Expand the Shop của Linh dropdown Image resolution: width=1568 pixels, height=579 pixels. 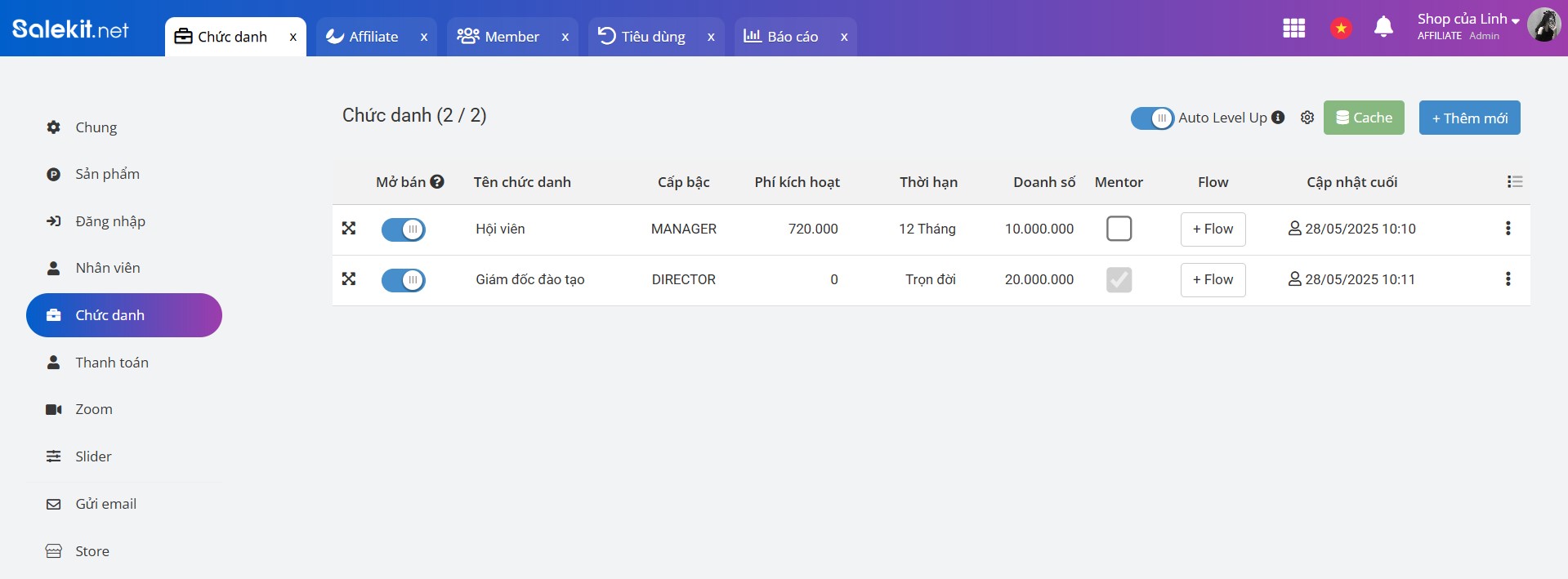click(1467, 19)
